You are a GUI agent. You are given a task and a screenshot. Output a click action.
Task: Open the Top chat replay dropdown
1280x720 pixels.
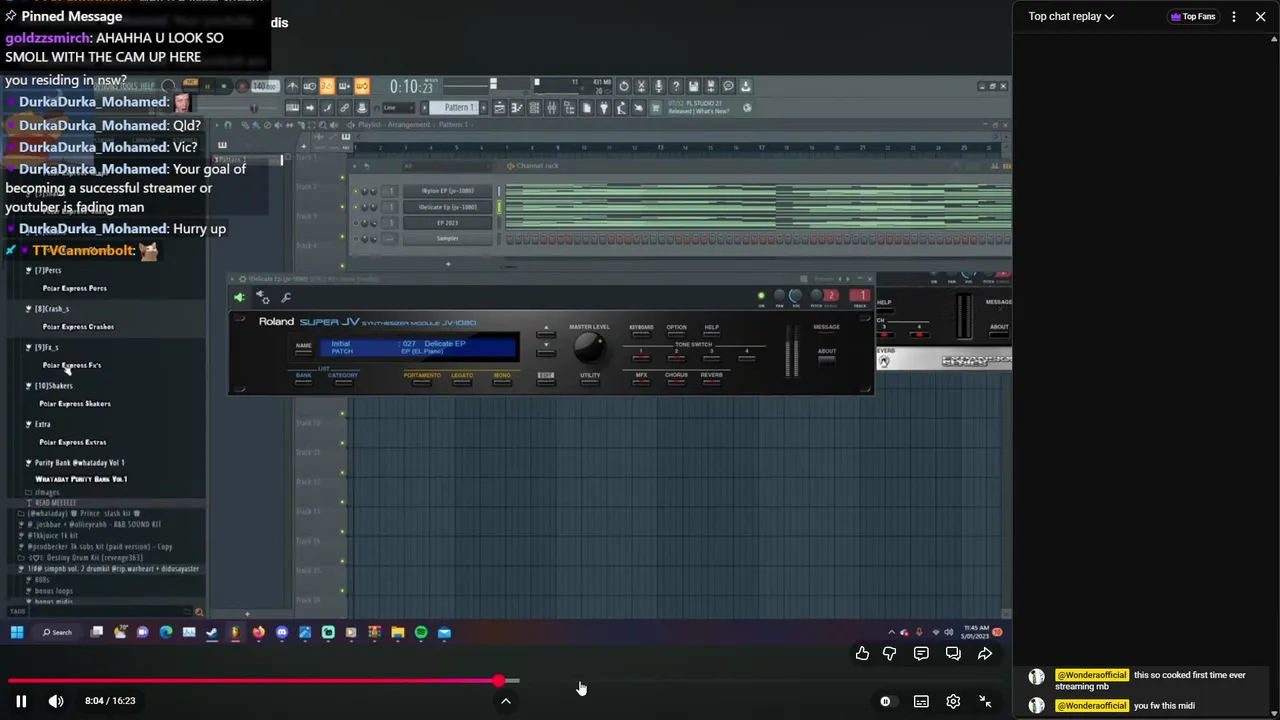(1071, 16)
